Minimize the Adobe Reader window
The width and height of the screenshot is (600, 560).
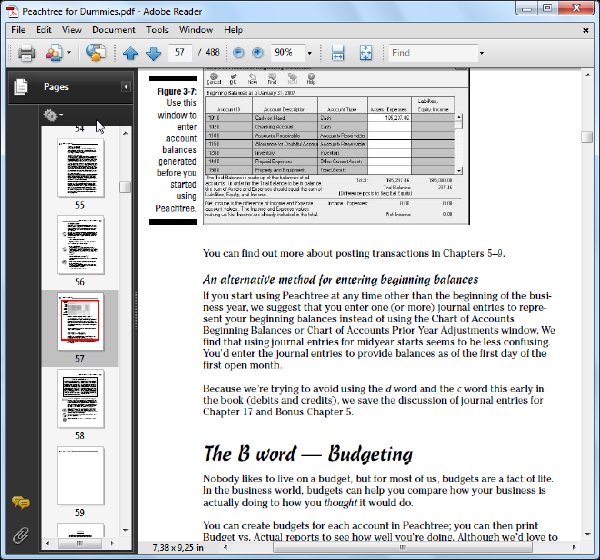coord(527,8)
